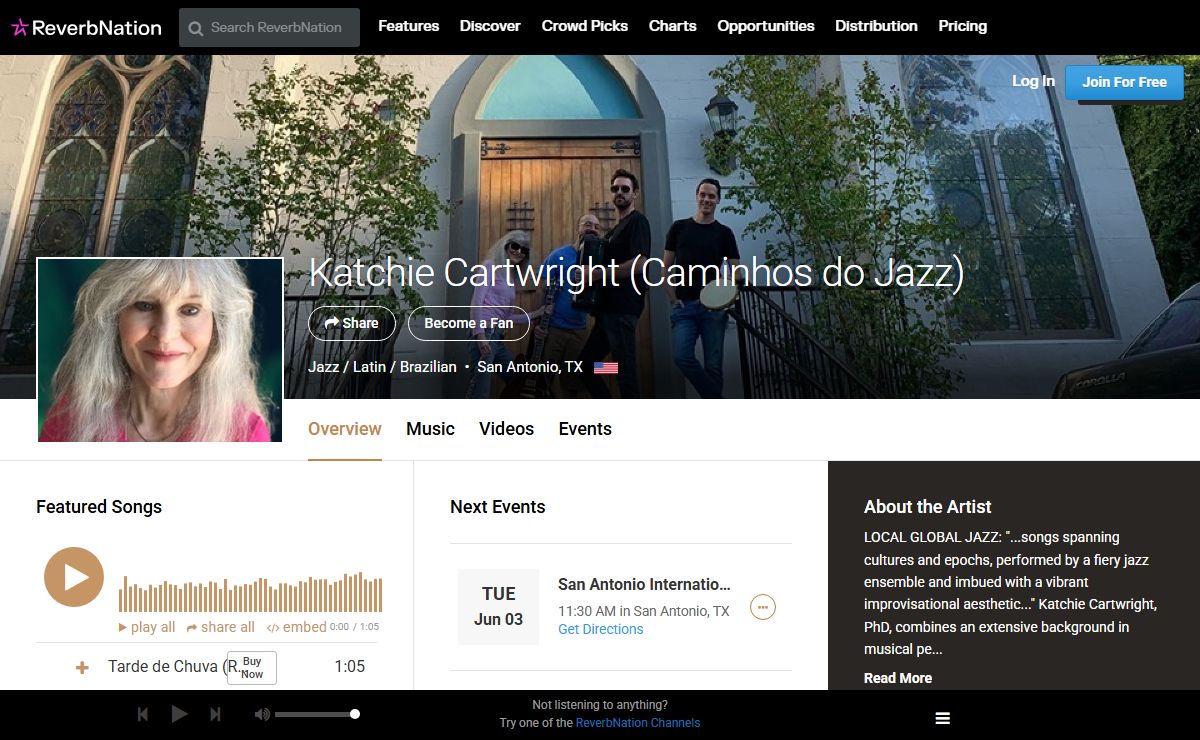
Task: Click Read More in About the Artist
Action: [x=898, y=678]
